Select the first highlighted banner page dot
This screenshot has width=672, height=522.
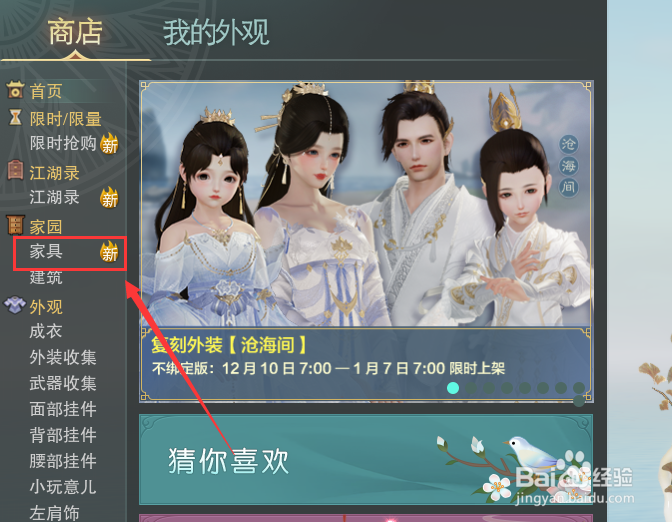[x=453, y=388]
